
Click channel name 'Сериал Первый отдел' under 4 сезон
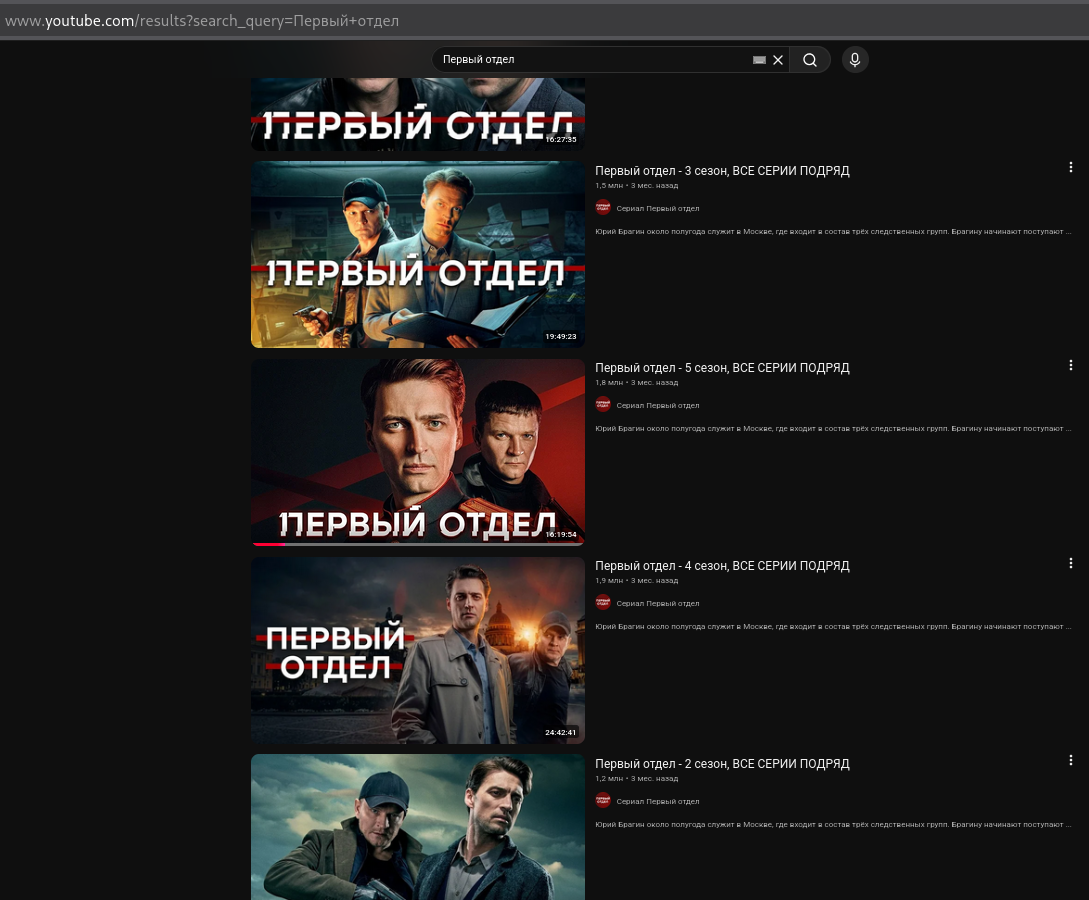point(658,603)
